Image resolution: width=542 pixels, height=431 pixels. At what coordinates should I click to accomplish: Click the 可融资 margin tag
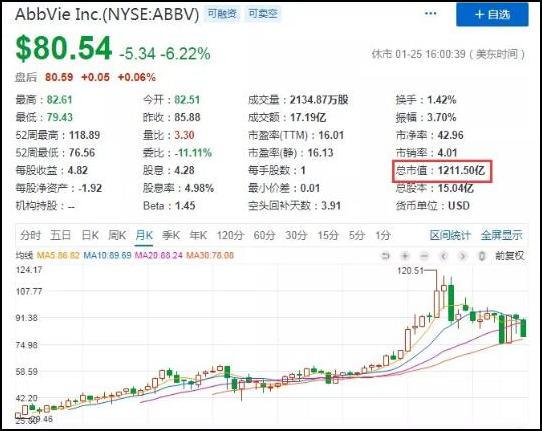(x=222, y=13)
